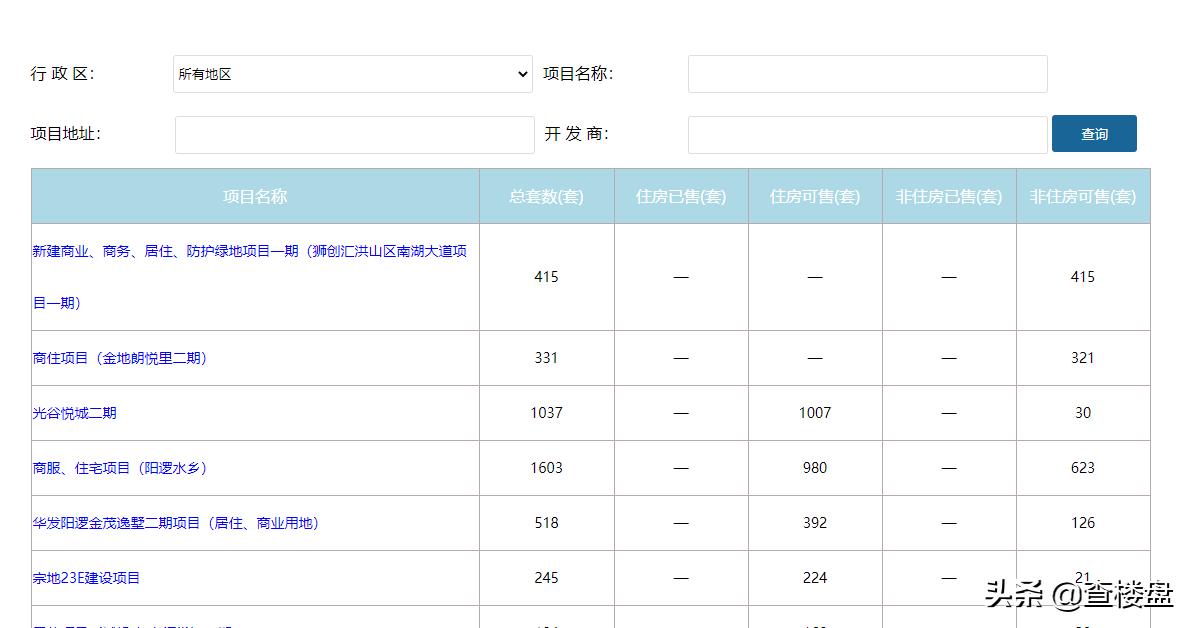This screenshot has height=628, width=1192.
Task: Click the 住房已售(套) column header
Action: point(681,196)
